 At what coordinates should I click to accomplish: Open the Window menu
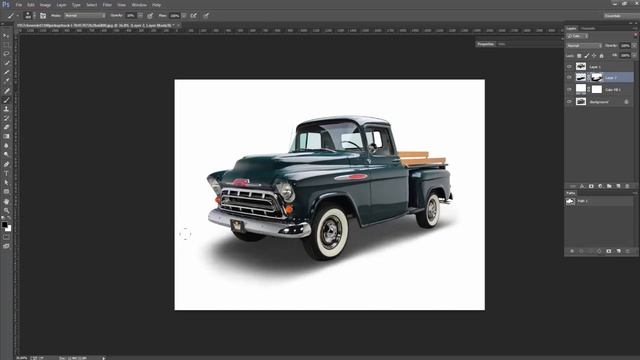click(139, 5)
